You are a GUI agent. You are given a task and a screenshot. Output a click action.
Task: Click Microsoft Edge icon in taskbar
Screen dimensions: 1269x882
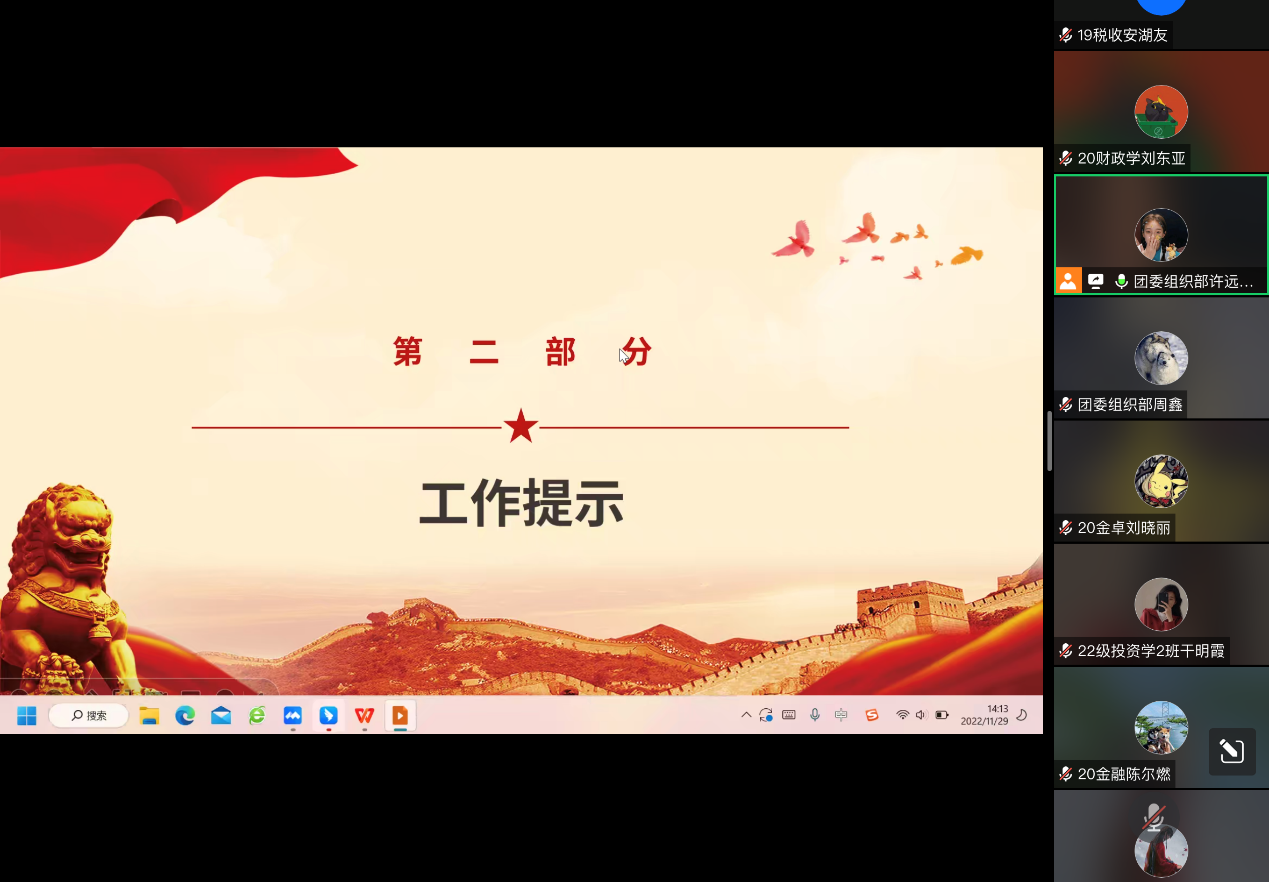pyautogui.click(x=185, y=715)
